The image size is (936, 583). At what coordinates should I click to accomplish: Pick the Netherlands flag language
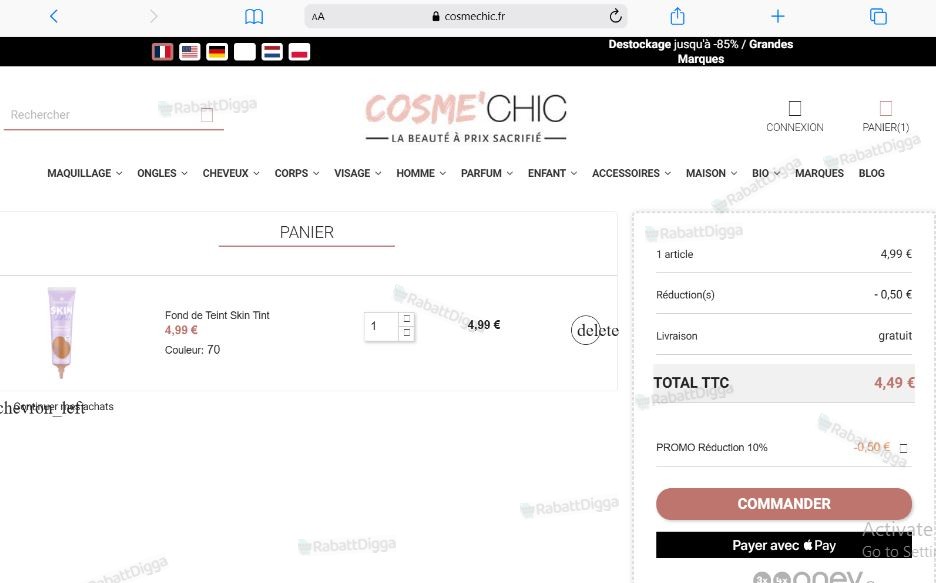tap(272, 52)
